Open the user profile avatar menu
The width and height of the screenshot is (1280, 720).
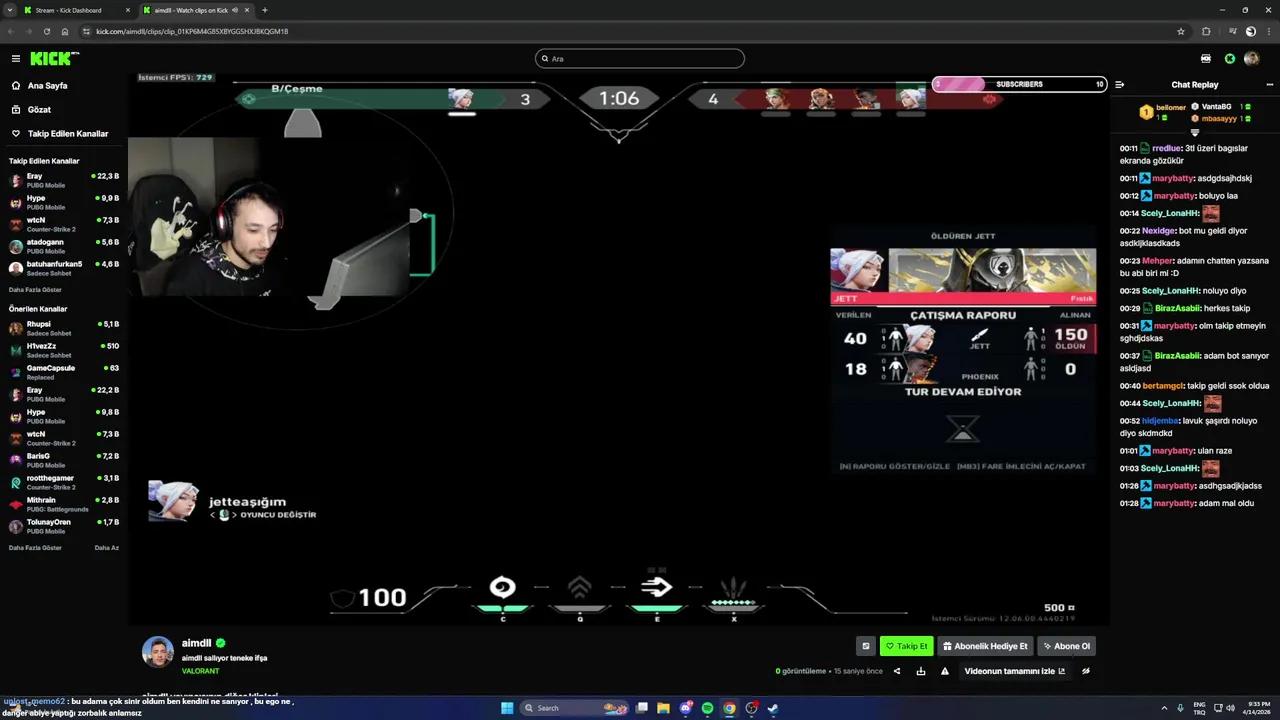(x=1251, y=59)
